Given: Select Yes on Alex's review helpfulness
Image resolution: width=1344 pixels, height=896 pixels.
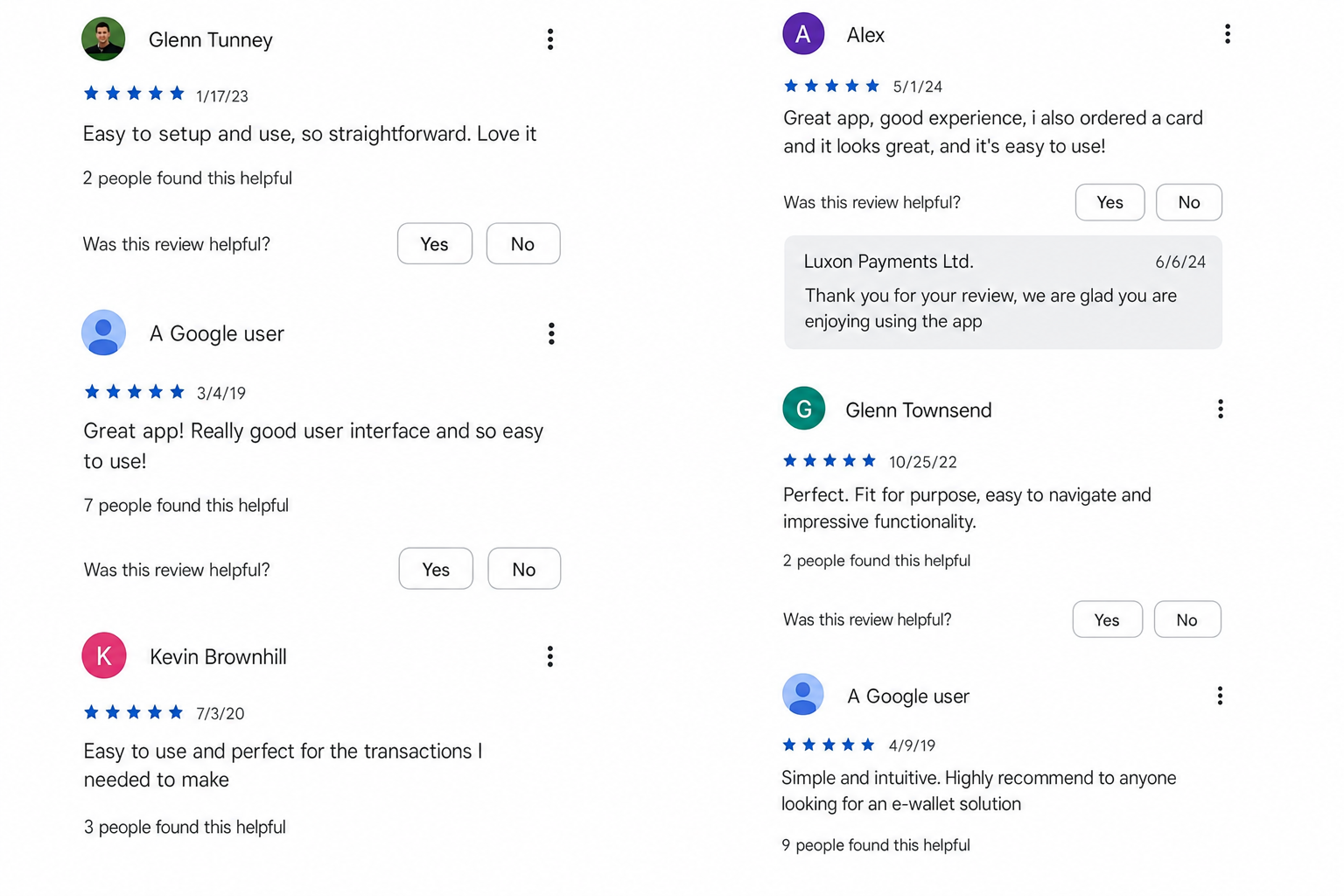Looking at the screenshot, I should coord(1110,202).
